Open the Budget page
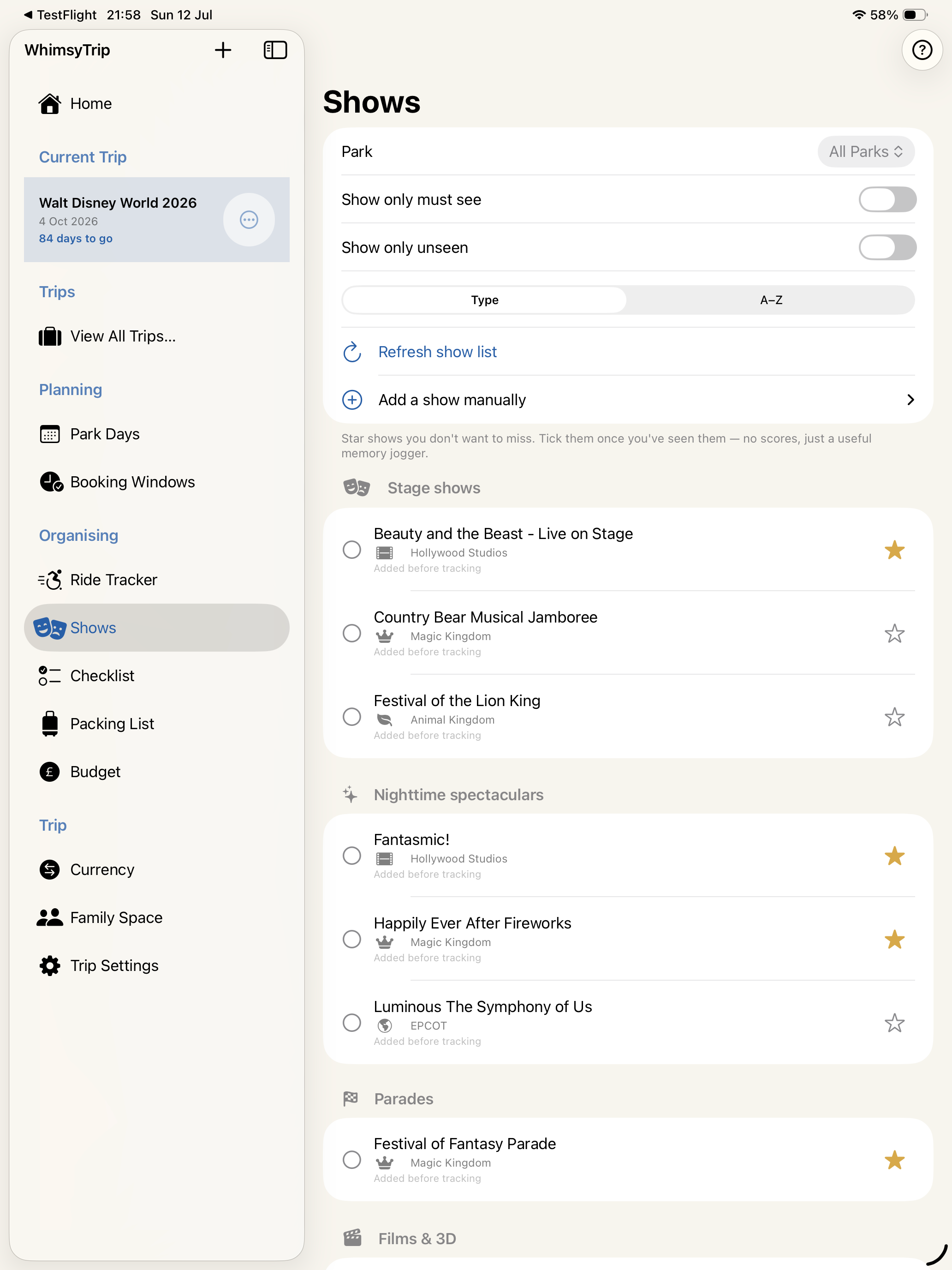952x1270 pixels. point(157,772)
